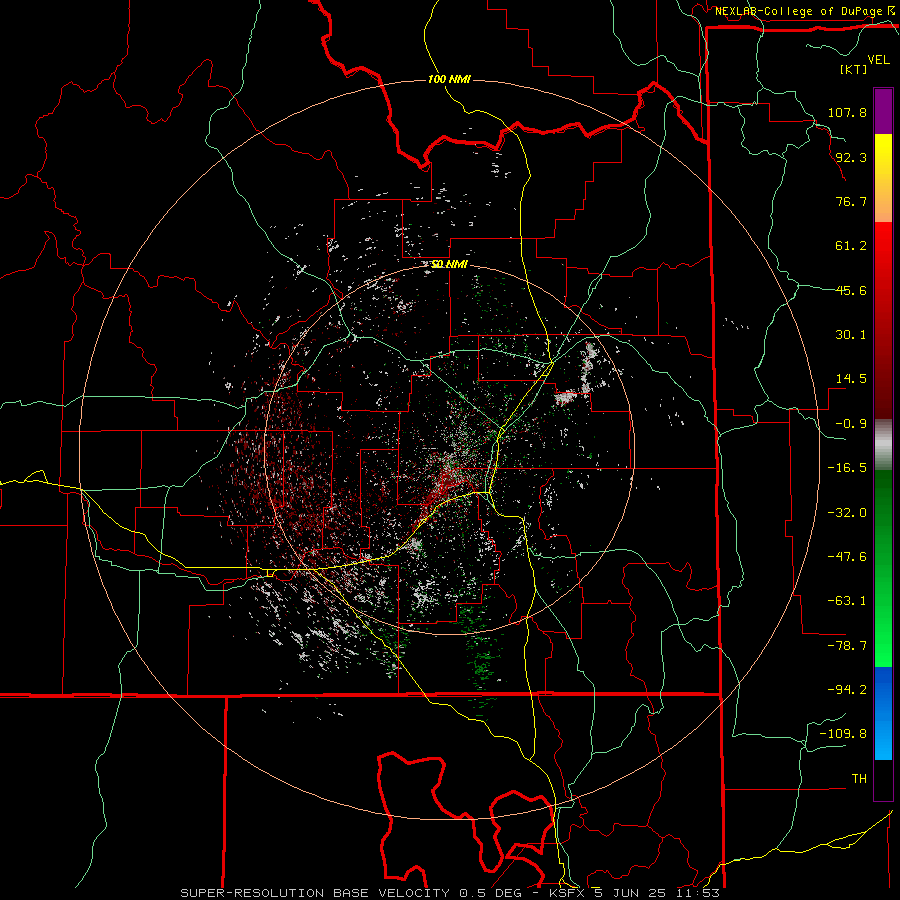Screen dimensions: 900x900
Task: Click the 14.5 velocity scale value
Action: coord(851,379)
